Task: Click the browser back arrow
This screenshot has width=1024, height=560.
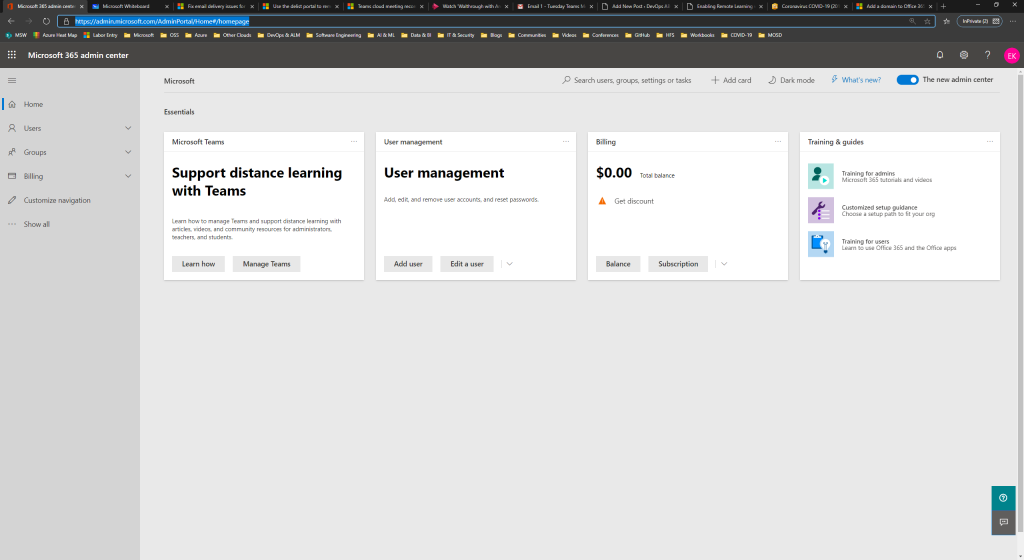Action: tap(11, 21)
